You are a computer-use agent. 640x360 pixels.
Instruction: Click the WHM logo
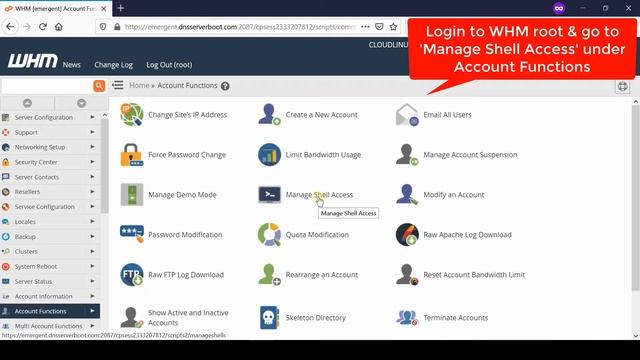(33, 61)
